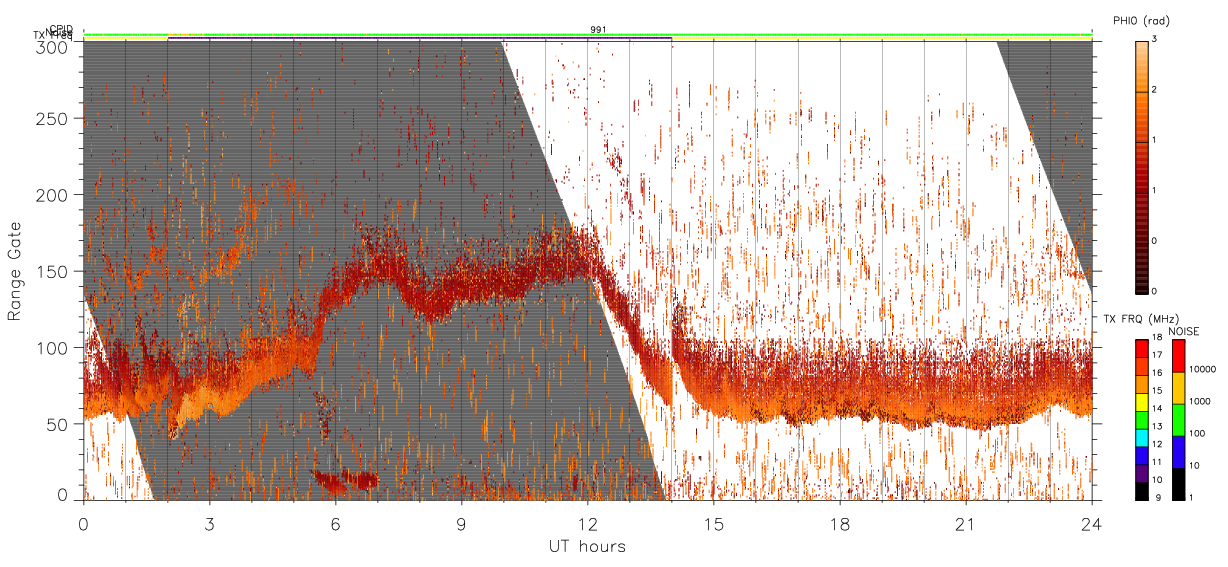Click the '14' label on the TX FRQ scale
The height and width of the screenshot is (567, 1228).
tap(1157, 408)
